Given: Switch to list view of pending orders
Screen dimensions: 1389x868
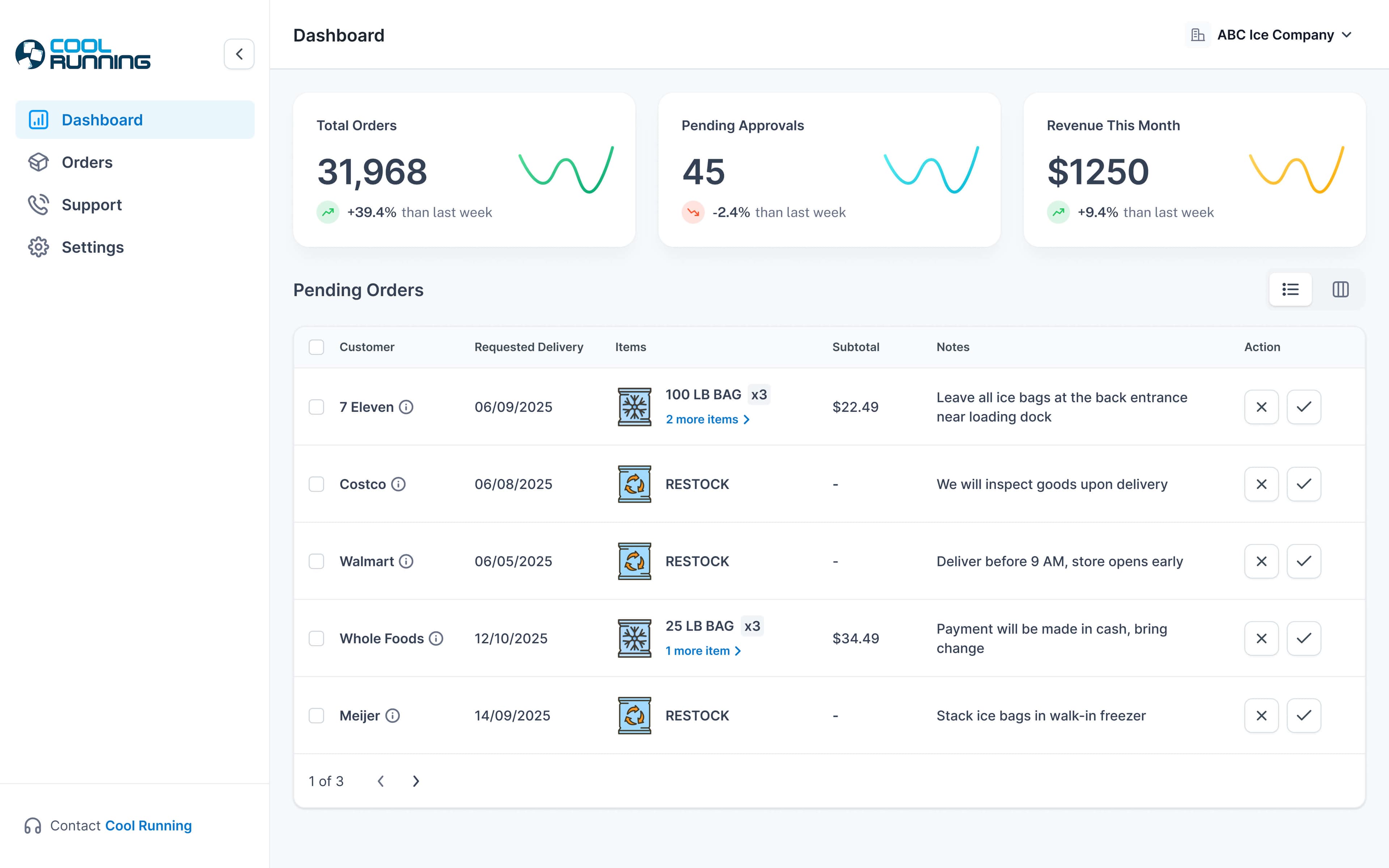Looking at the screenshot, I should (1290, 289).
